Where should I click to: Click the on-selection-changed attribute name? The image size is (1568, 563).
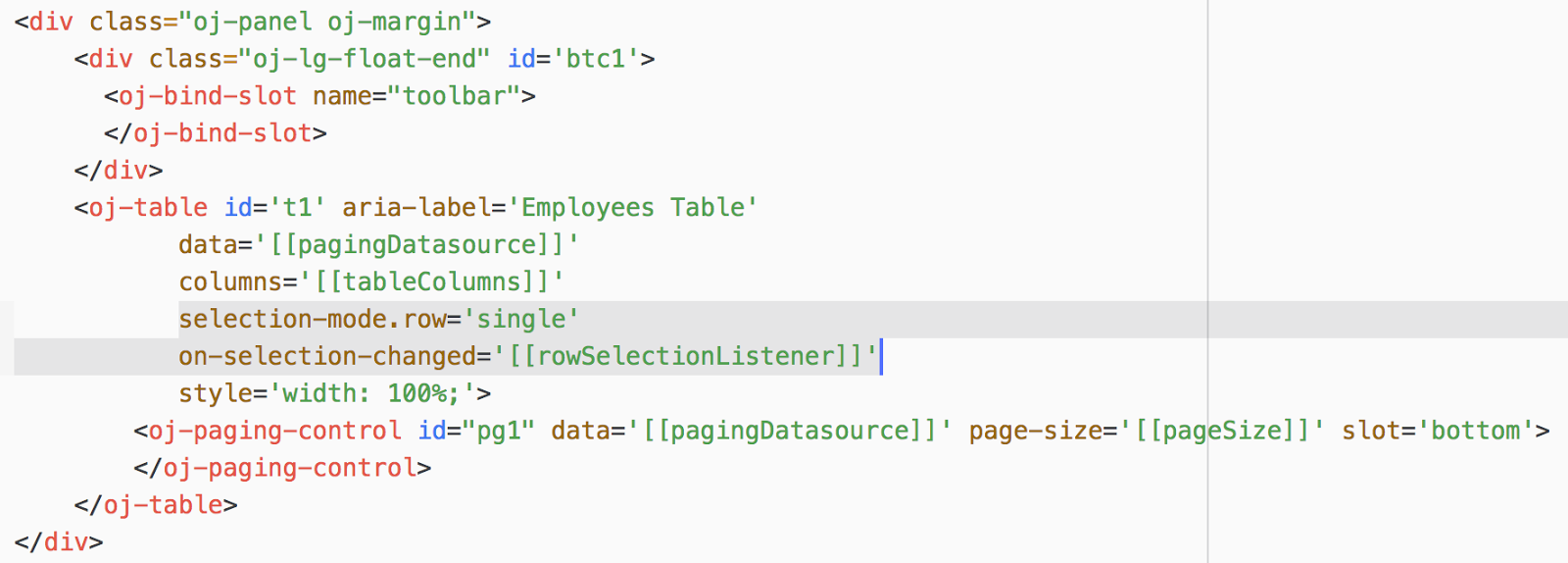click(x=327, y=356)
